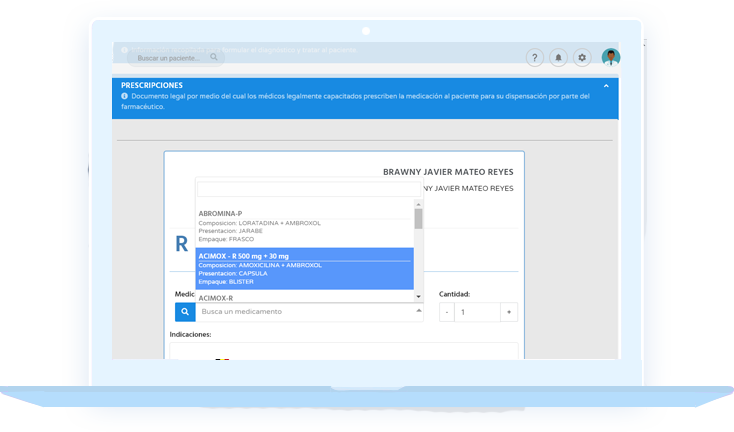Open the settings gear icon
This screenshot has width=734, height=432.
click(x=583, y=58)
